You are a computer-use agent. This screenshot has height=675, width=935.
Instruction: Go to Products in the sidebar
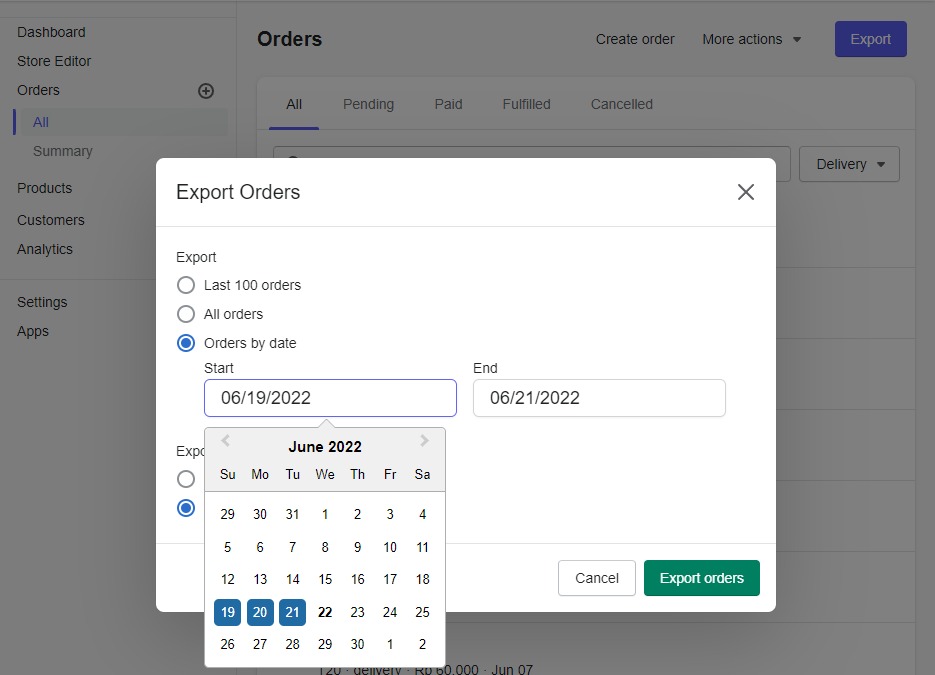pos(45,188)
